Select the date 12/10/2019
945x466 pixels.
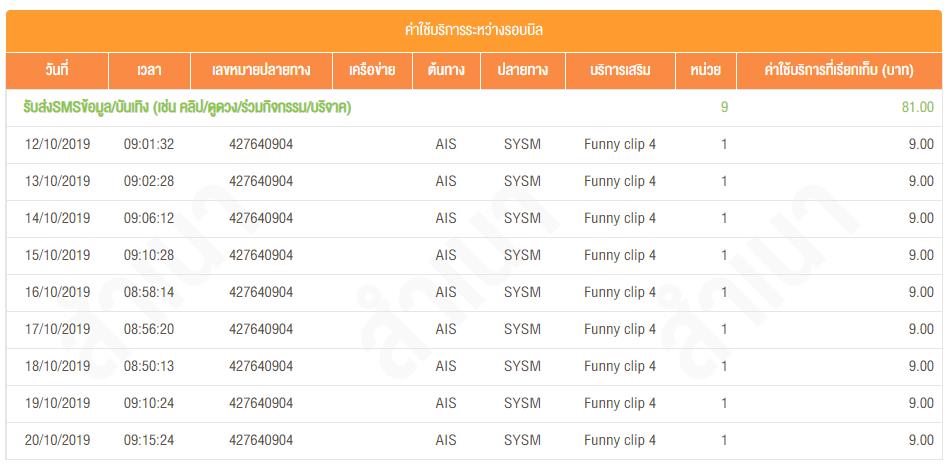pyautogui.click(x=57, y=145)
